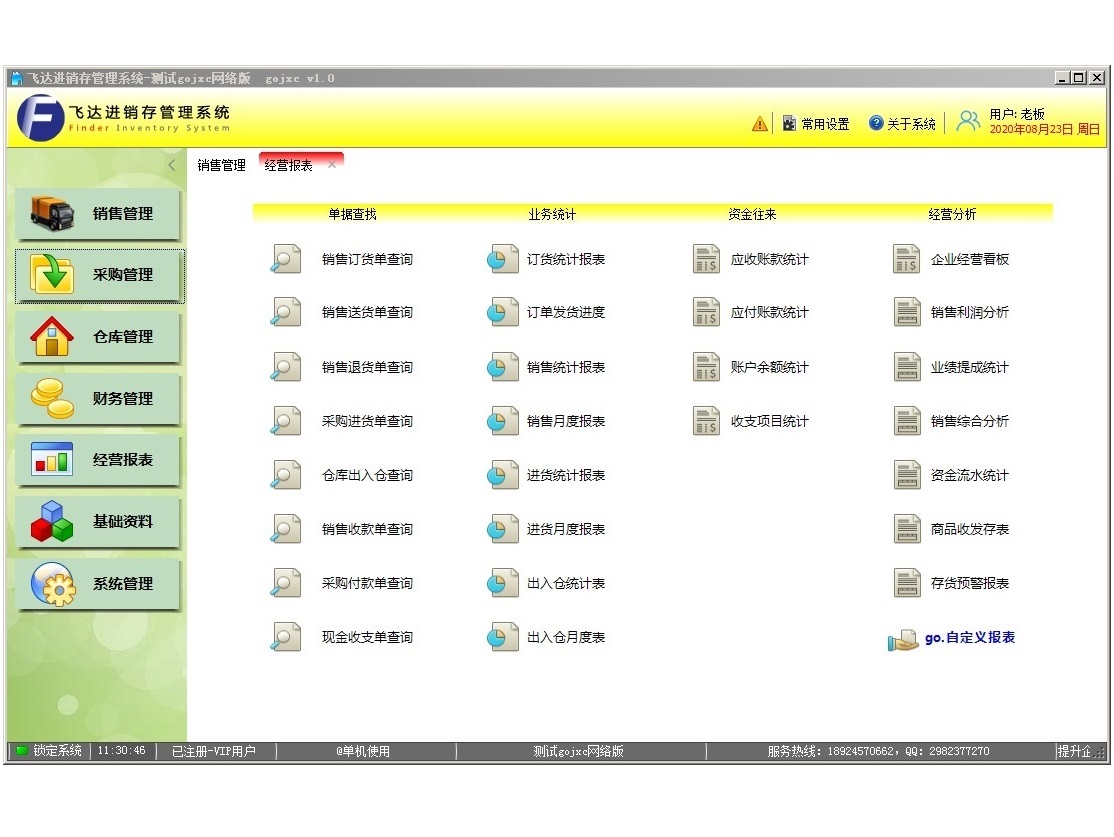The height and width of the screenshot is (837, 1114).
Task: Click the truck icon for 销售管理
Action: [53, 213]
